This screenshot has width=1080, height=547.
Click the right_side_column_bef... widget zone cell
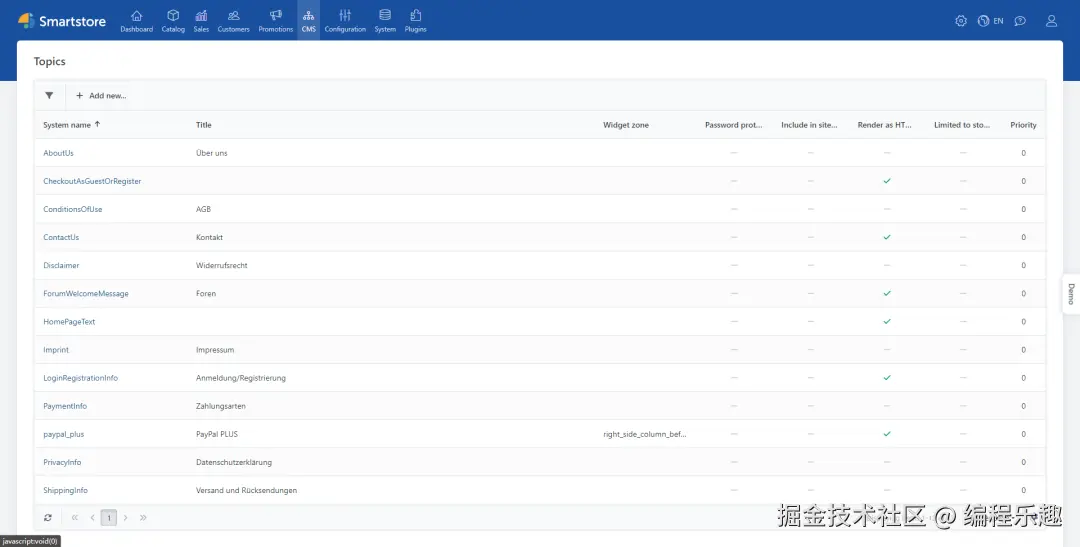(x=645, y=434)
